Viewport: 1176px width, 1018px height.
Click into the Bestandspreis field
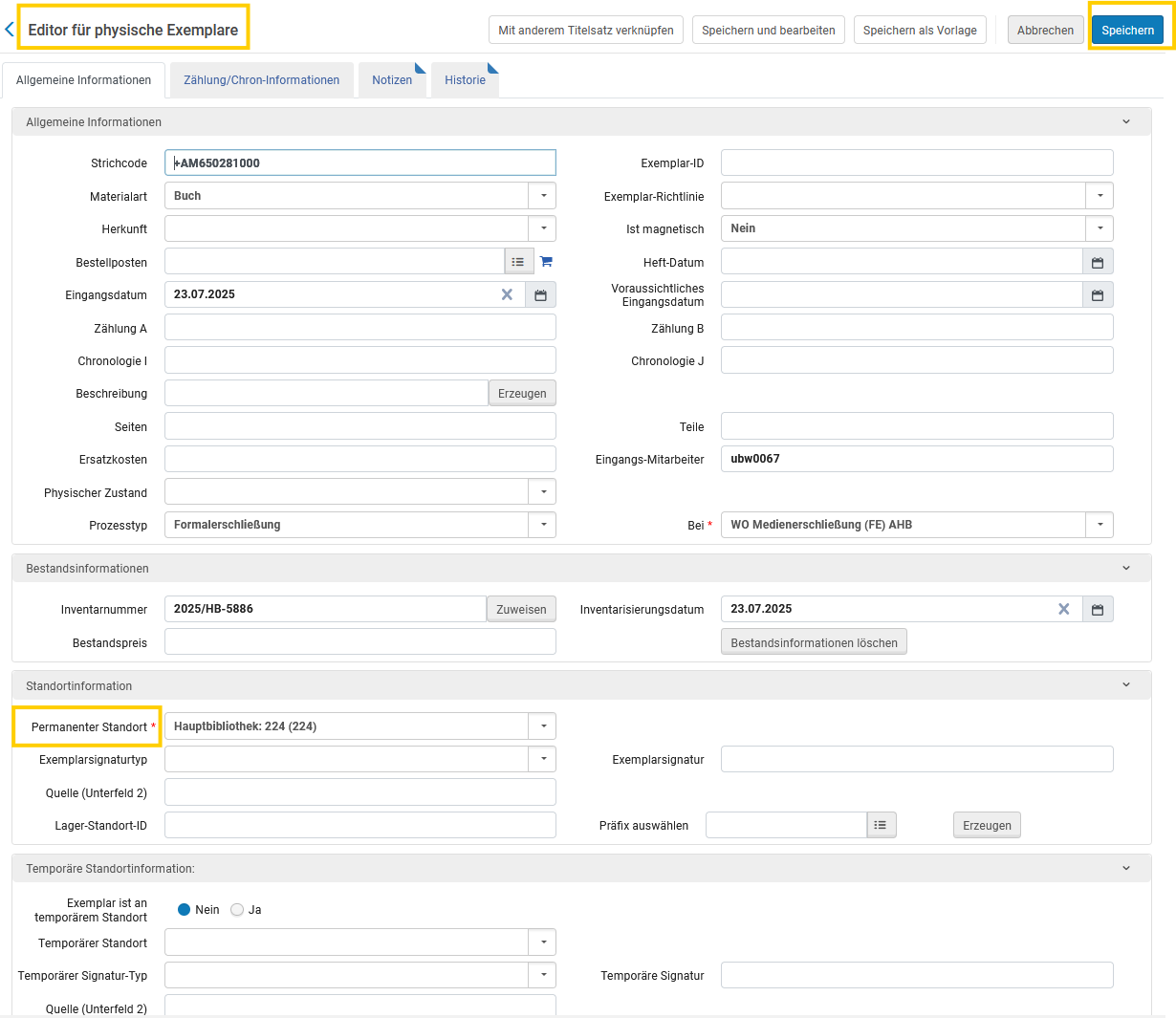click(x=359, y=641)
